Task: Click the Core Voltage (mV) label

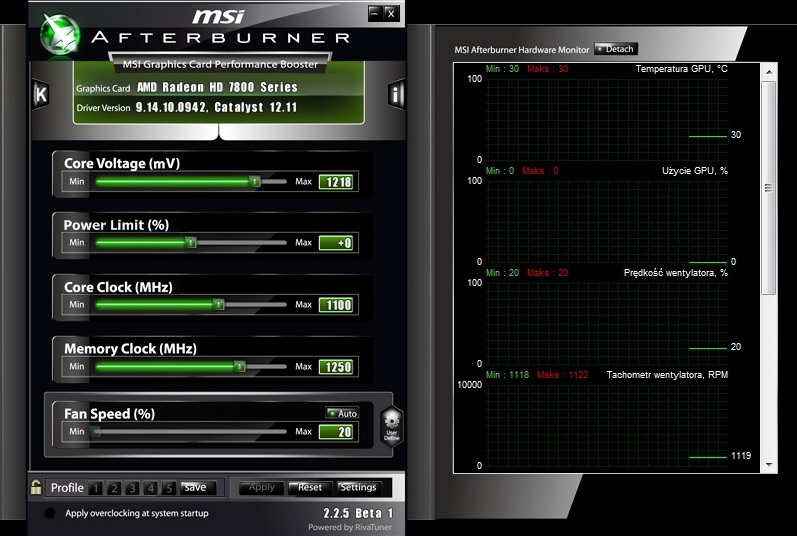Action: coord(122,164)
